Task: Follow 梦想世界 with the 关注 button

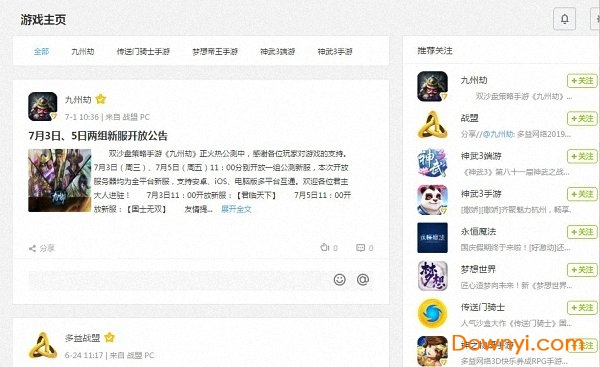Action: coord(582,270)
